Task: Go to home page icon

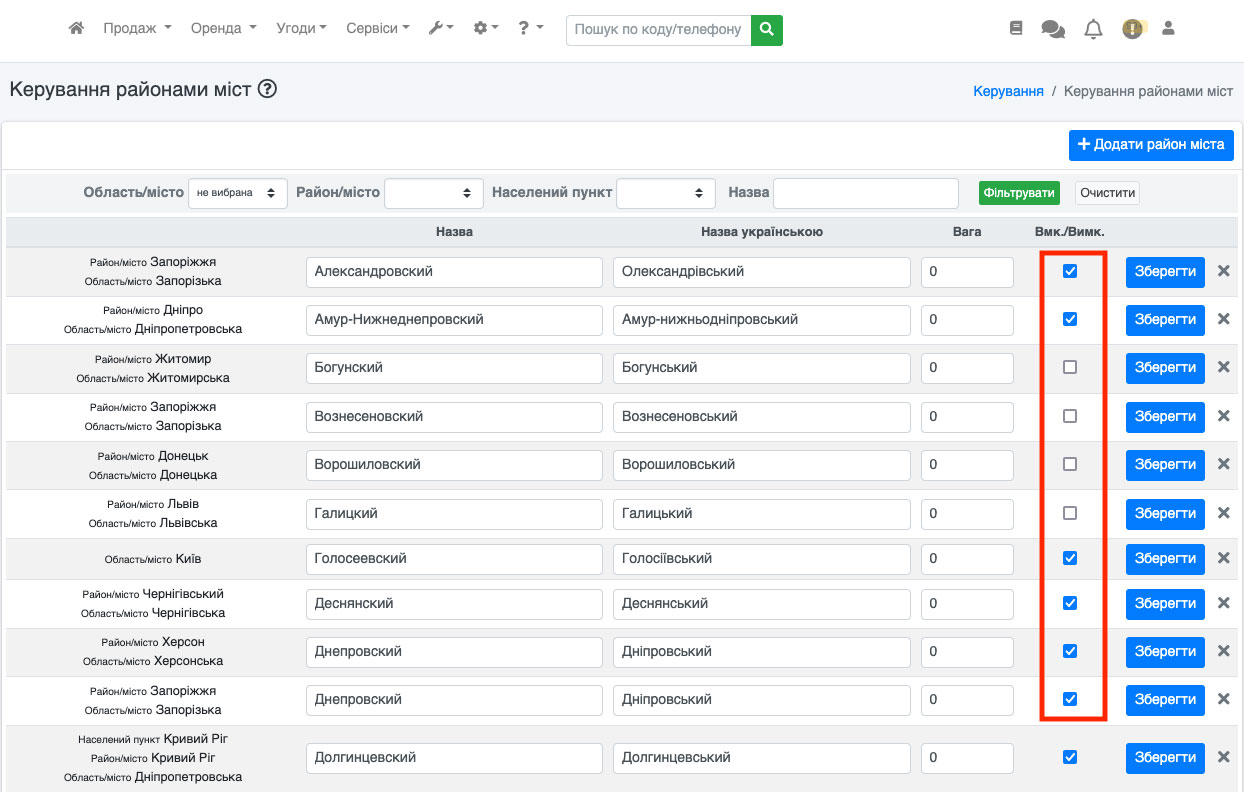Action: click(x=76, y=29)
